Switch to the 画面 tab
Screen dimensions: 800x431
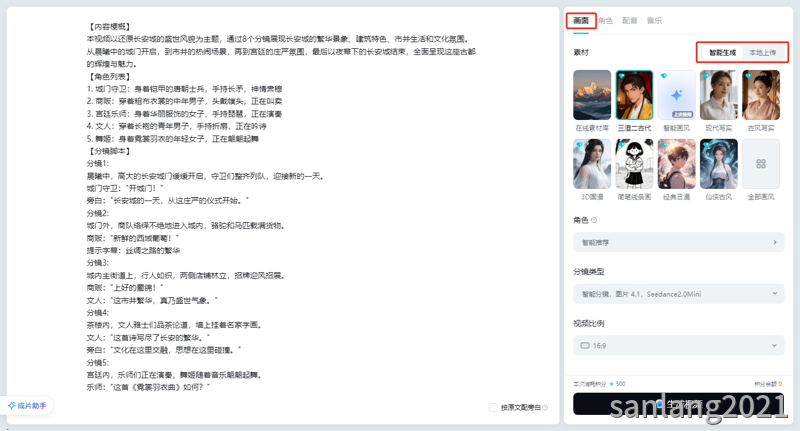click(581, 21)
